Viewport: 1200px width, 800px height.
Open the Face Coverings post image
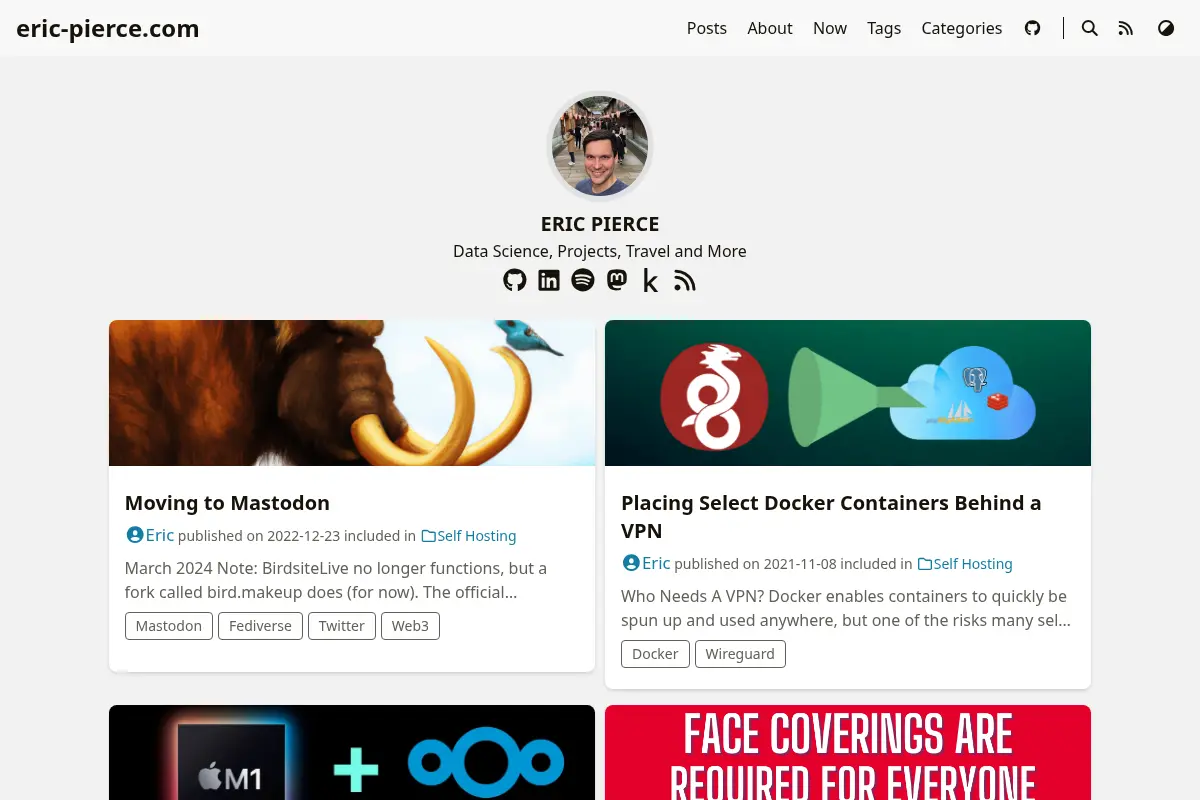click(848, 753)
